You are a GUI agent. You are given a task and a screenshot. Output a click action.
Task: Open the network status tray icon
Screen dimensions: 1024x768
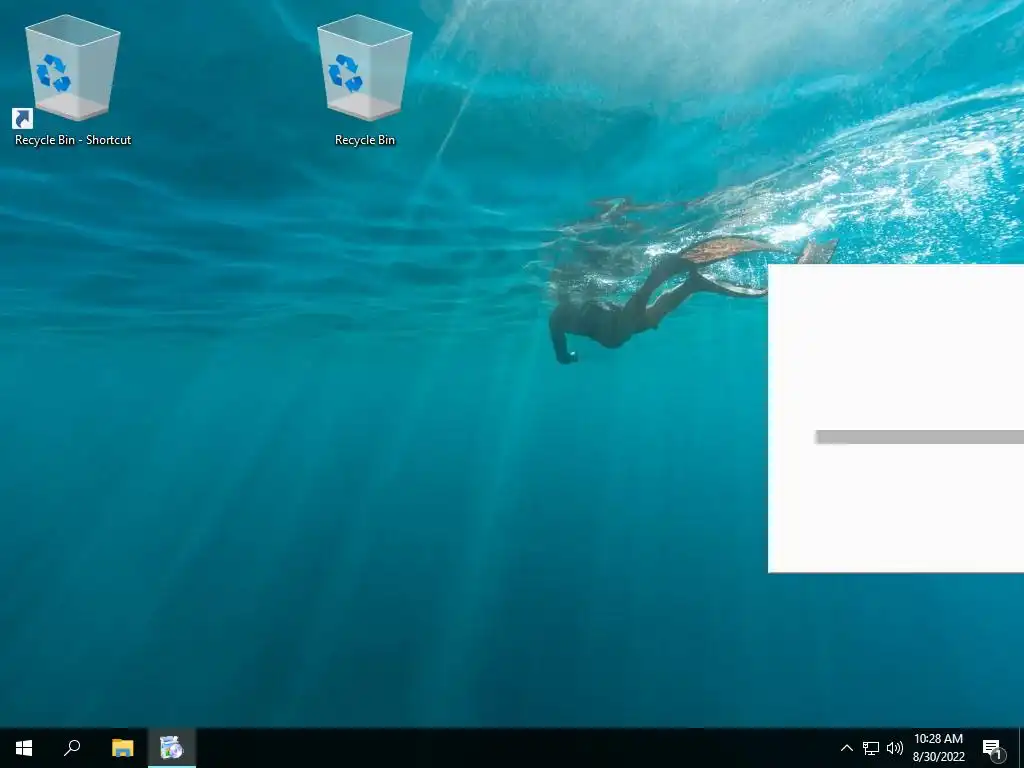(871, 748)
